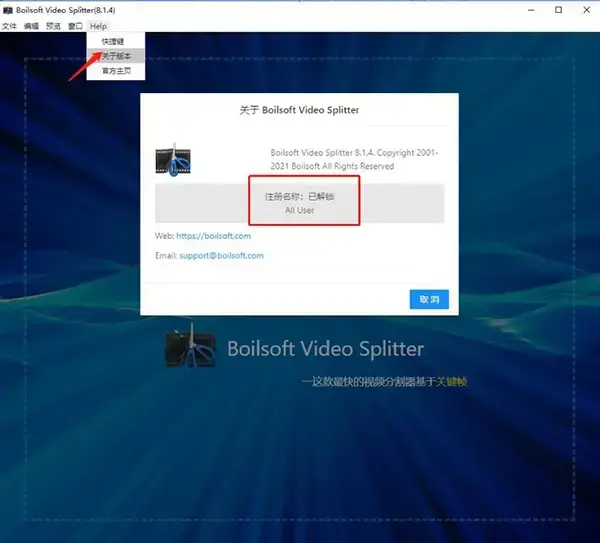This screenshot has width=600, height=543.
Task: Minimize the Boilsoft window
Action: pos(531,10)
